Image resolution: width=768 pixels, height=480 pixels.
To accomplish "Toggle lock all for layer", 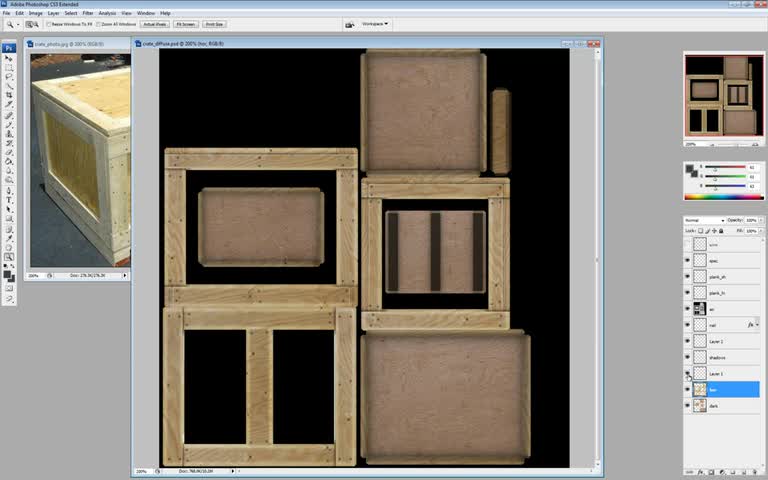I will pos(721,231).
